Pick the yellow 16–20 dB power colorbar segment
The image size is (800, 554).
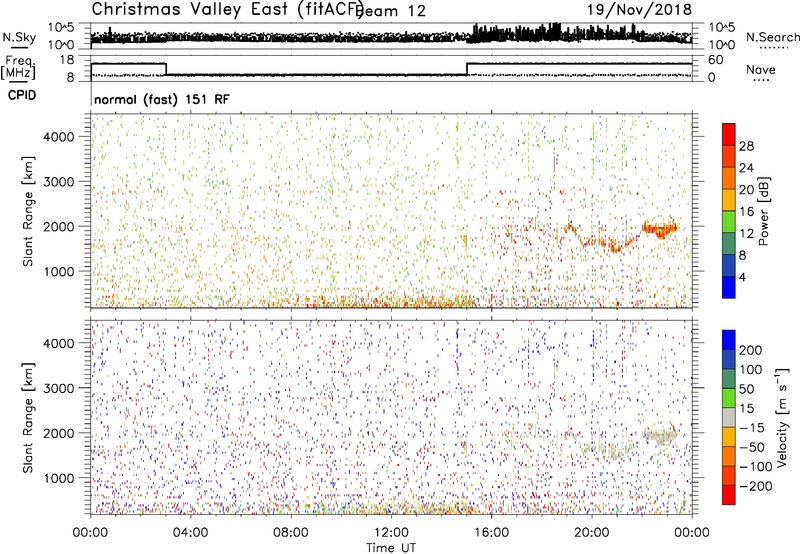(729, 200)
